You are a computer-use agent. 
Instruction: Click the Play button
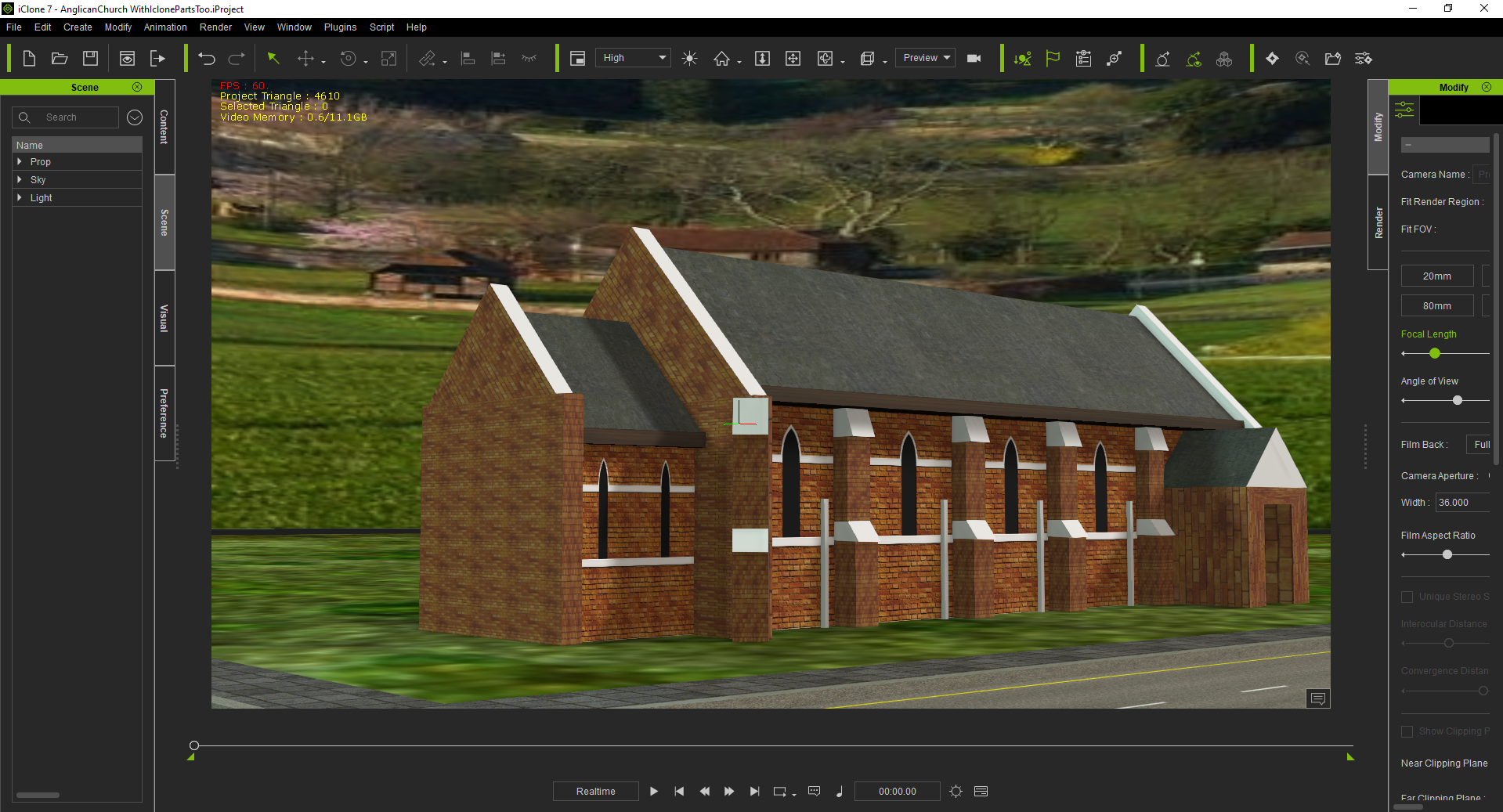tap(654, 791)
